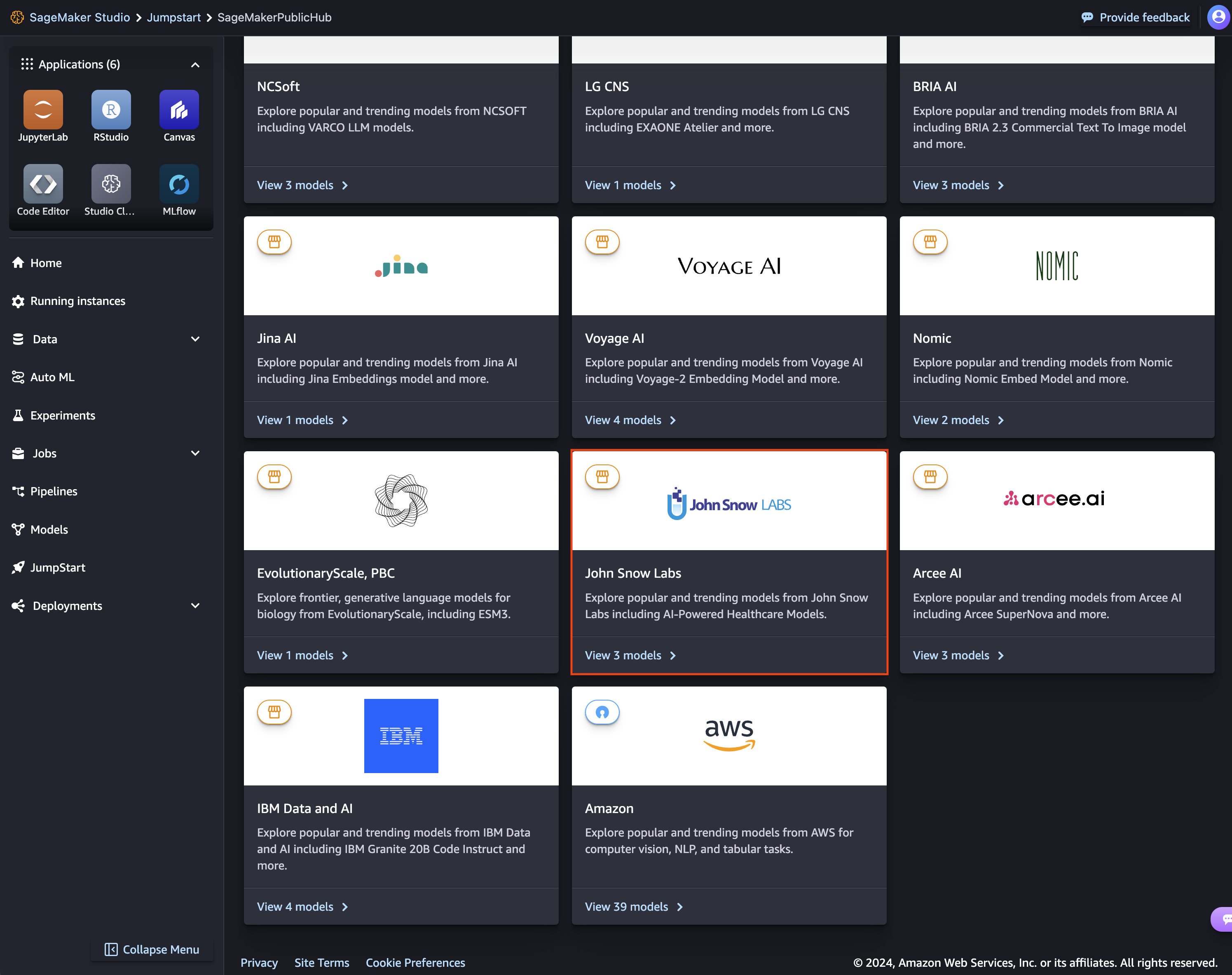
Task: Open the MLflow application icon
Action: (x=178, y=183)
